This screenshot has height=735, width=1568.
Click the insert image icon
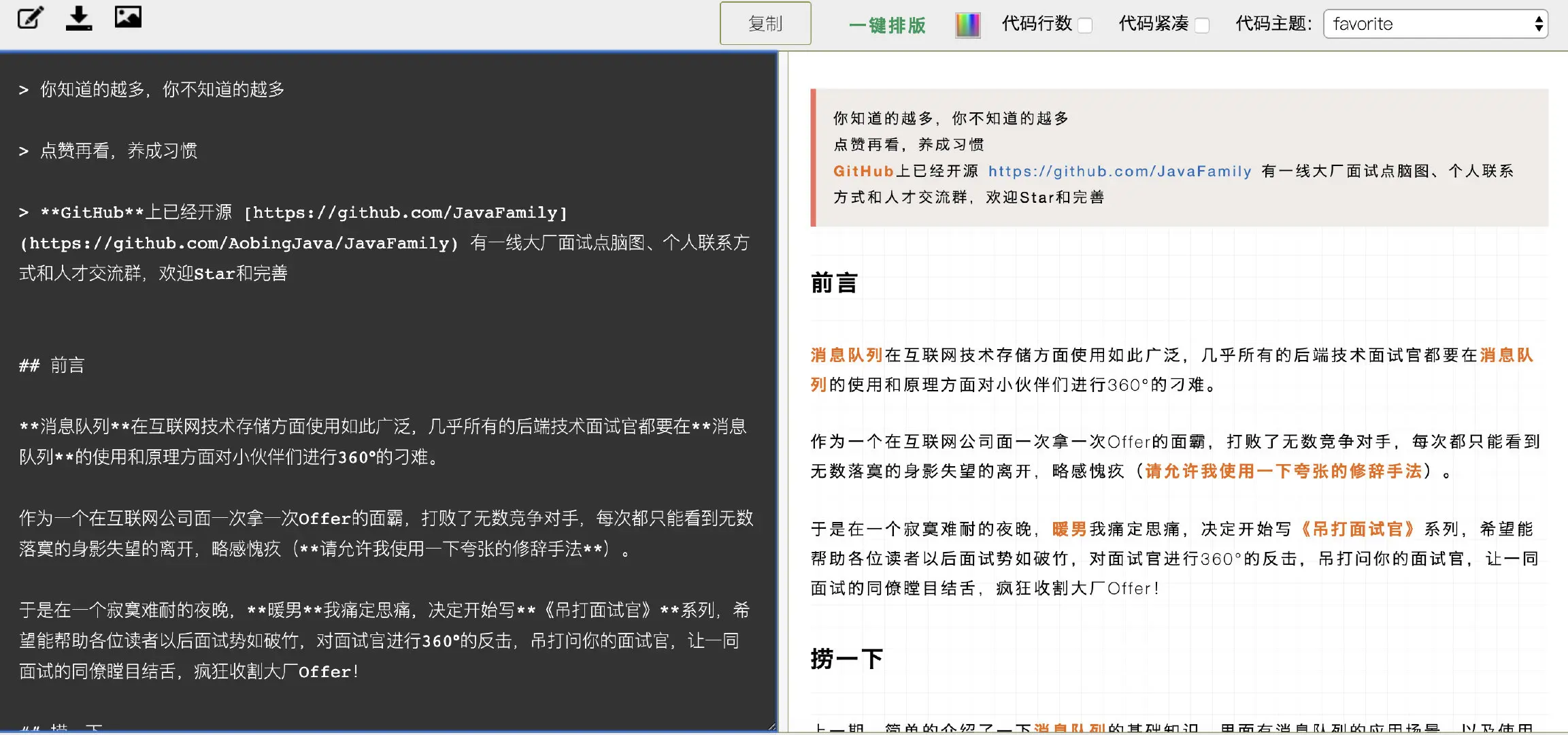[128, 17]
